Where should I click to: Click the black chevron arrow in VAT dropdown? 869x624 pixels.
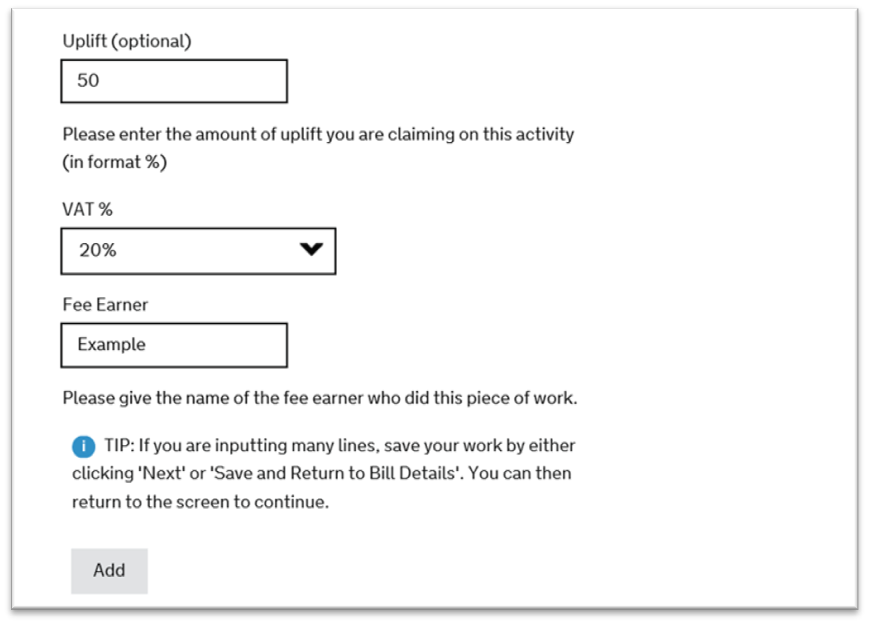(x=312, y=250)
